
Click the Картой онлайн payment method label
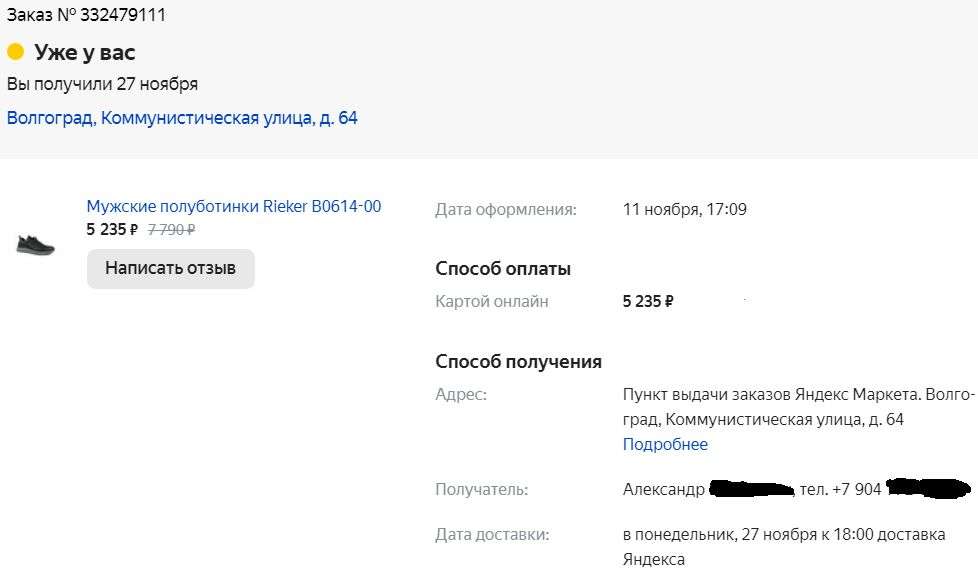pyautogui.click(x=492, y=301)
